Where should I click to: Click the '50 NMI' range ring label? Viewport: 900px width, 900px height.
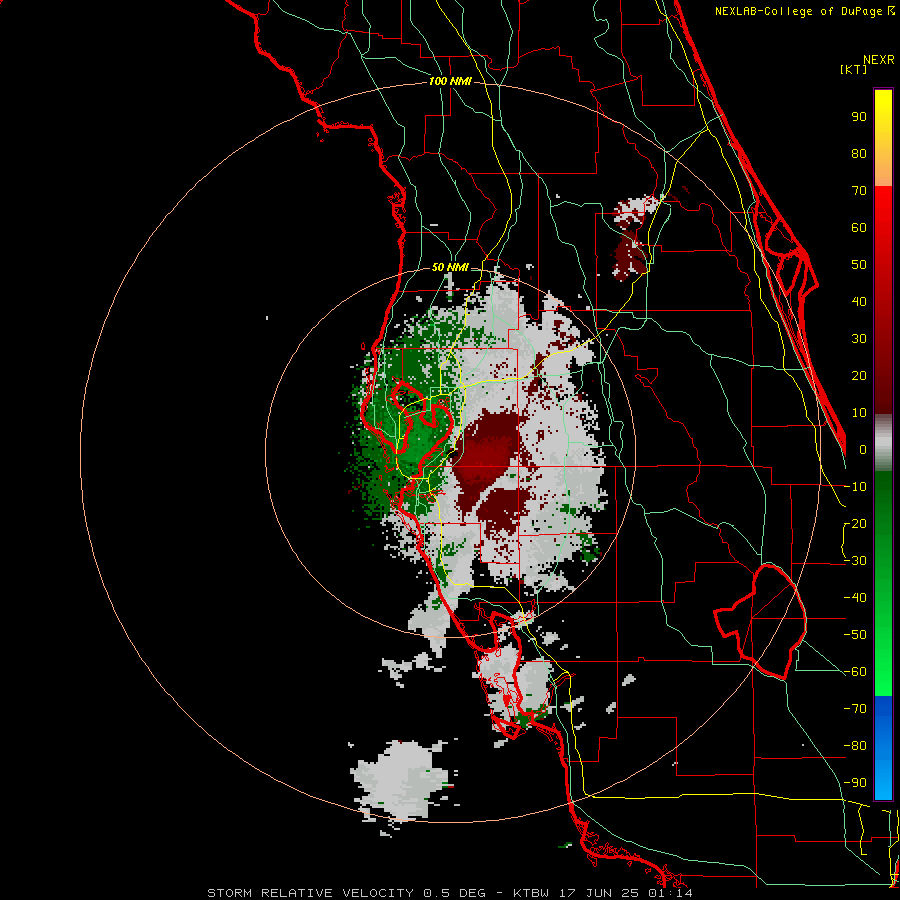click(450, 267)
